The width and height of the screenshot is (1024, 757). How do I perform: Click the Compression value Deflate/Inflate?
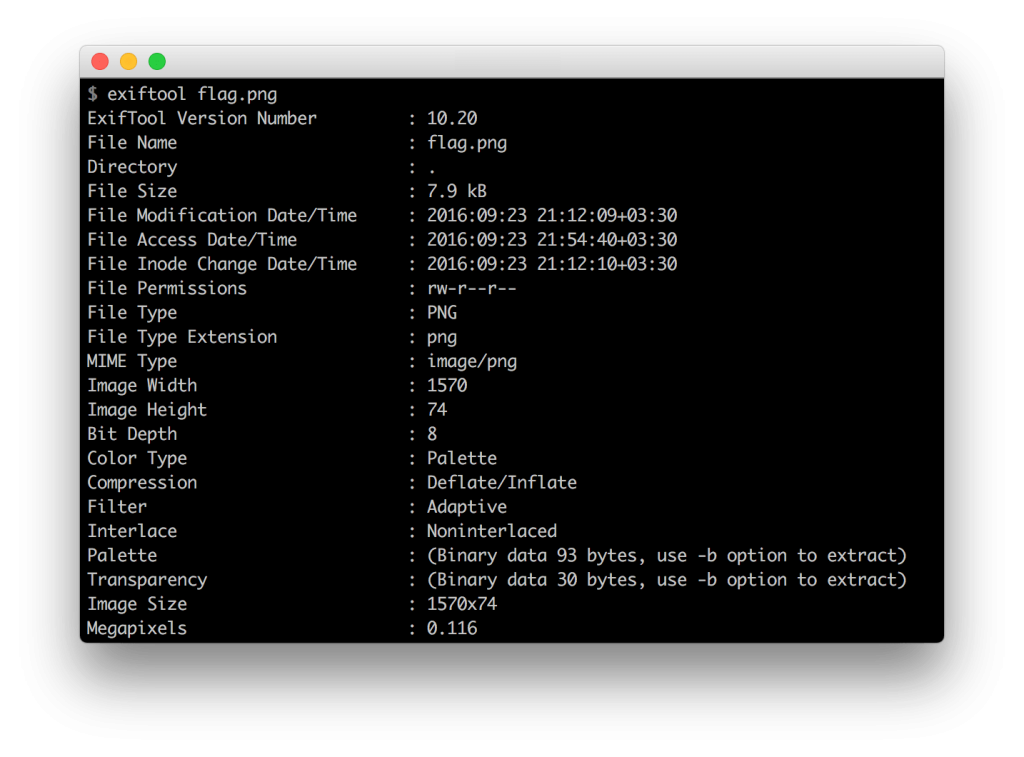pyautogui.click(x=502, y=482)
